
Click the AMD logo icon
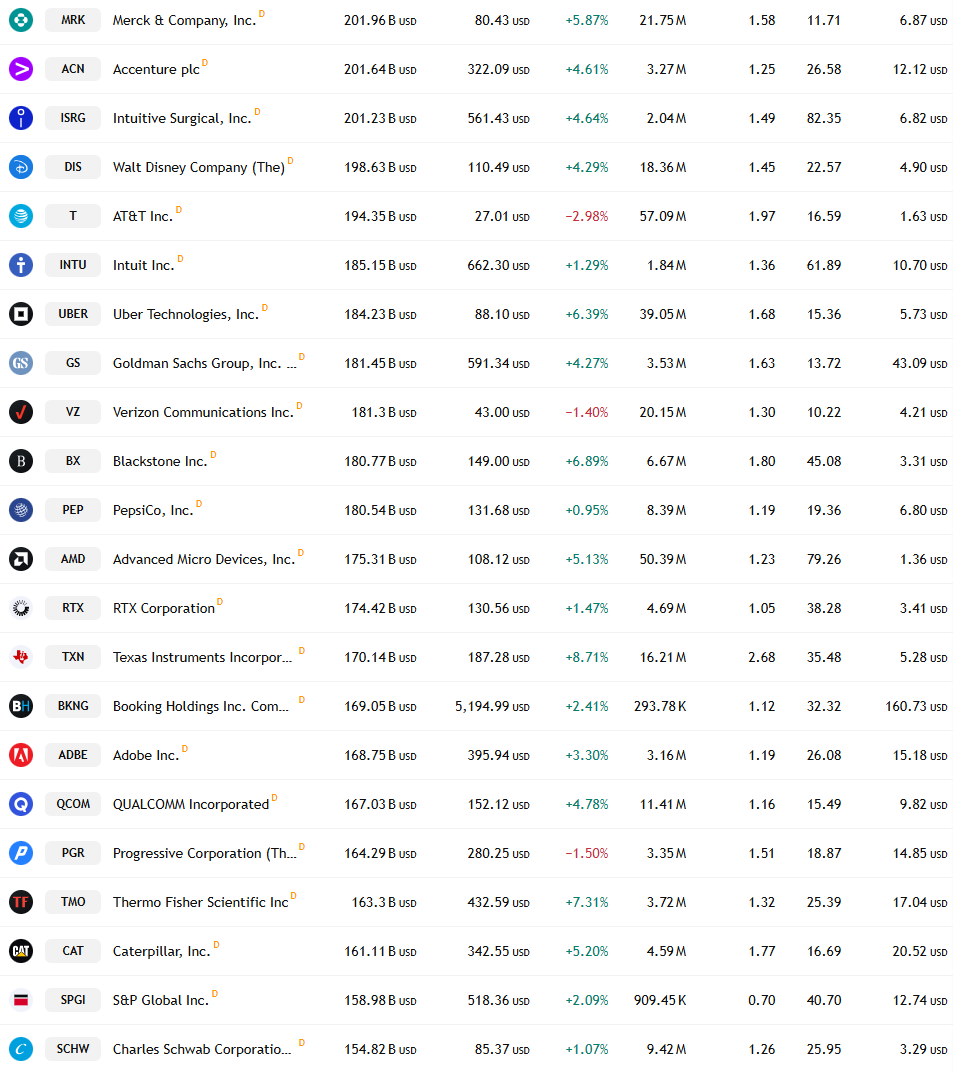coord(21,559)
